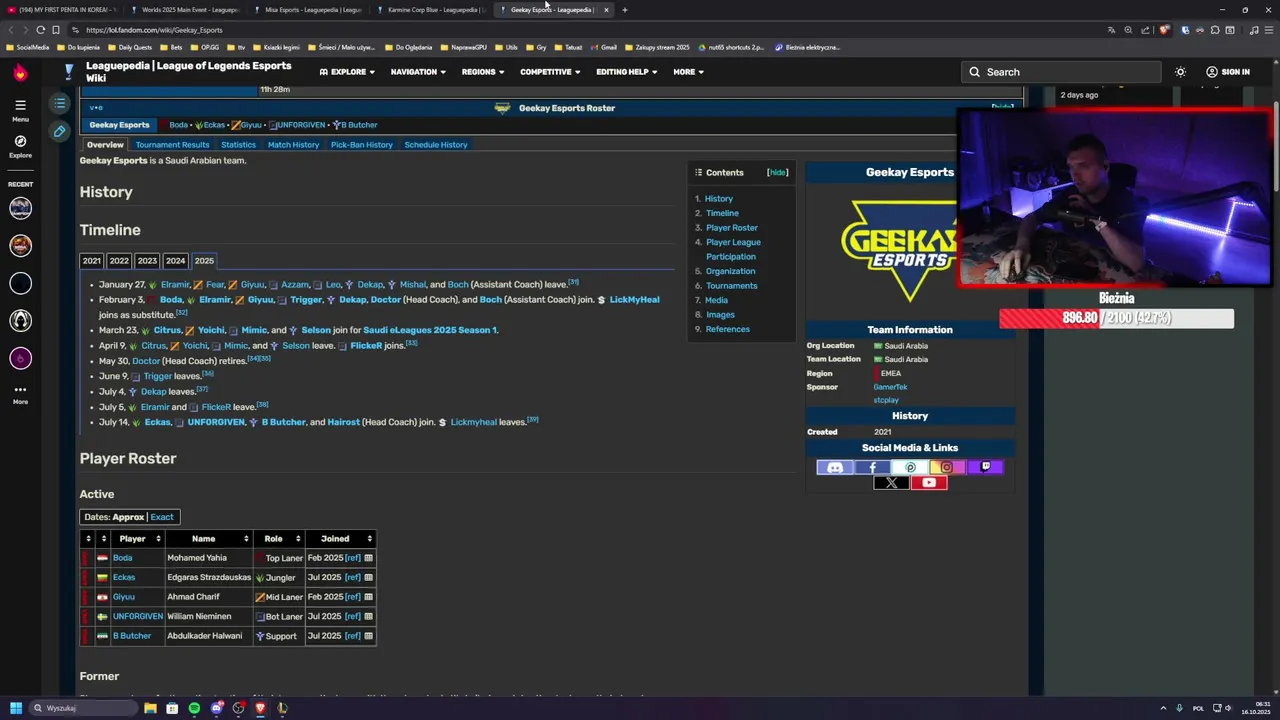
Task: Open the sidebar Menu hamburger icon
Action: [x=20, y=105]
